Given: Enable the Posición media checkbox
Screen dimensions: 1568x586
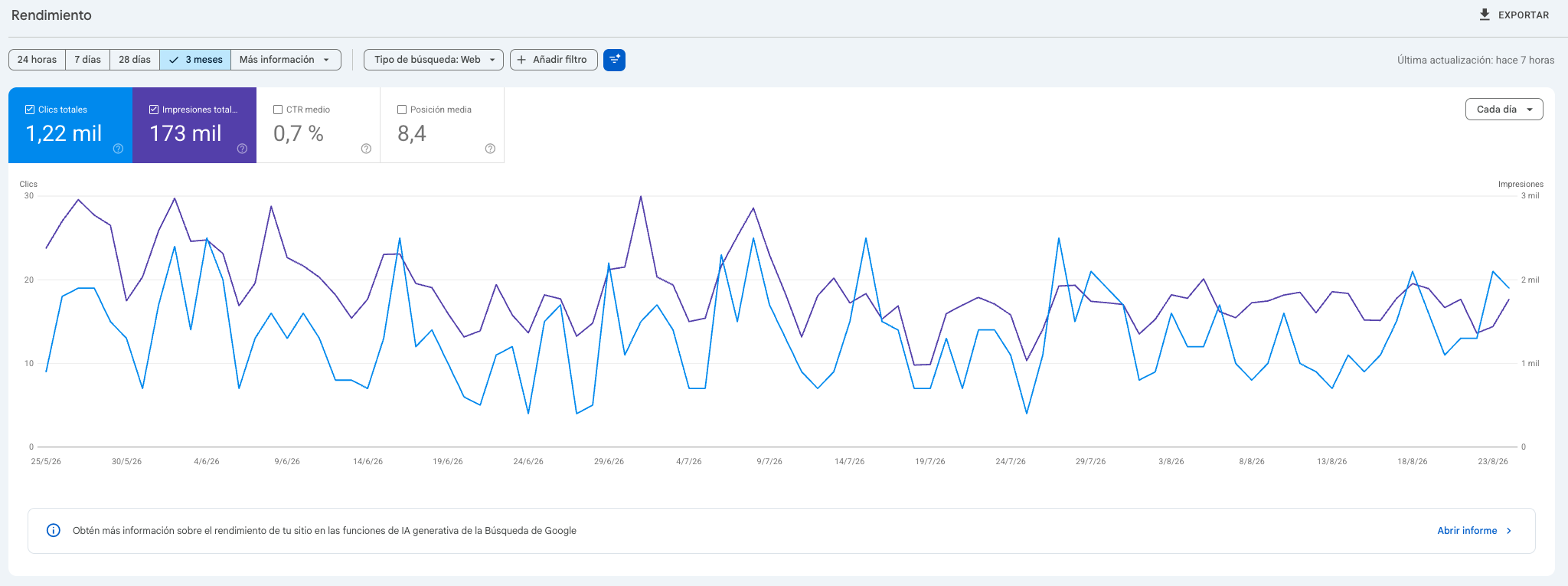Looking at the screenshot, I should 402,110.
